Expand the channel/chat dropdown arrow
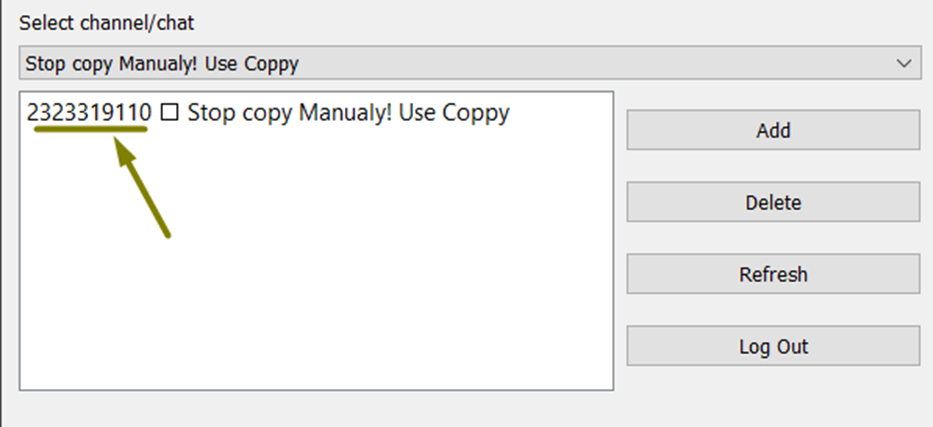The image size is (933, 427). (905, 64)
